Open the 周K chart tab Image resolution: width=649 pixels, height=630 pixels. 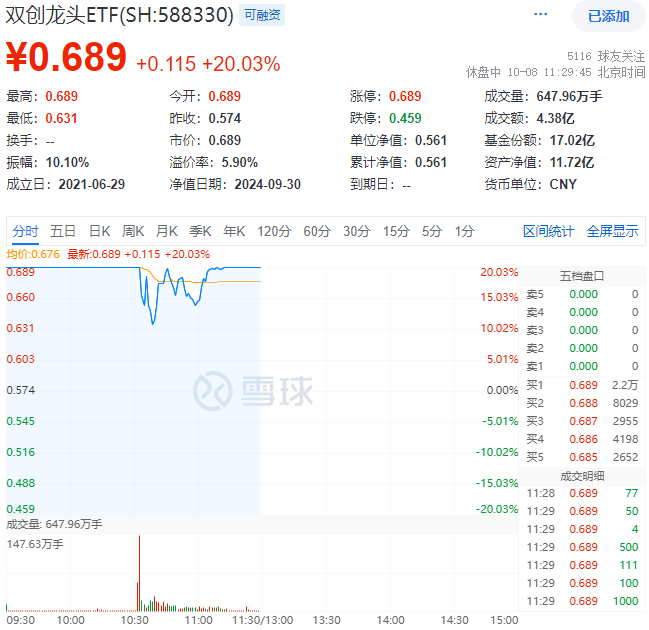coord(133,231)
